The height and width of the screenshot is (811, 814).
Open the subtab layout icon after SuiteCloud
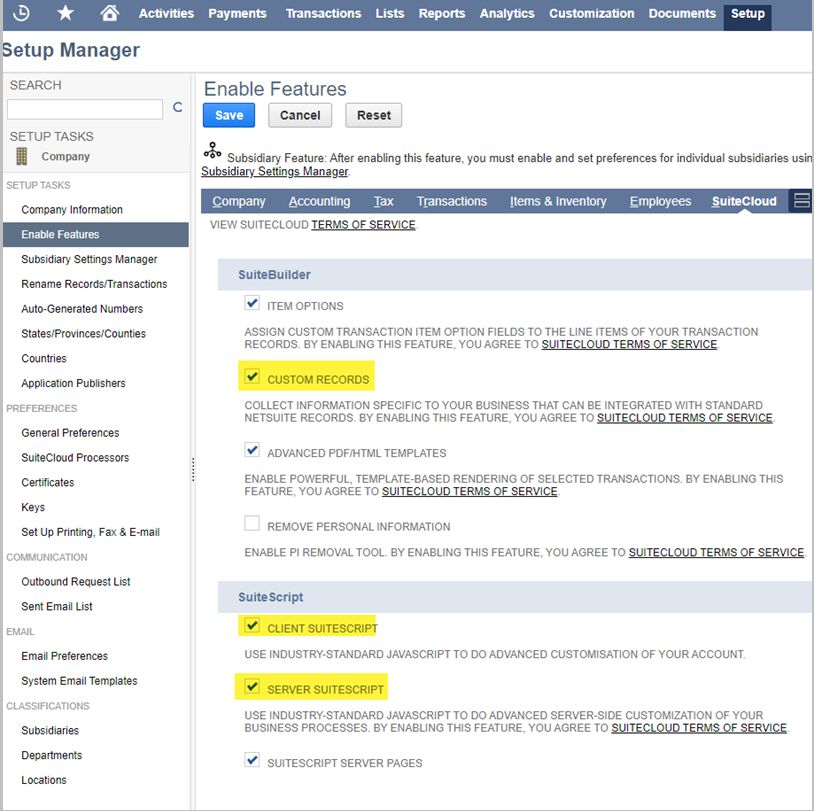tap(802, 200)
